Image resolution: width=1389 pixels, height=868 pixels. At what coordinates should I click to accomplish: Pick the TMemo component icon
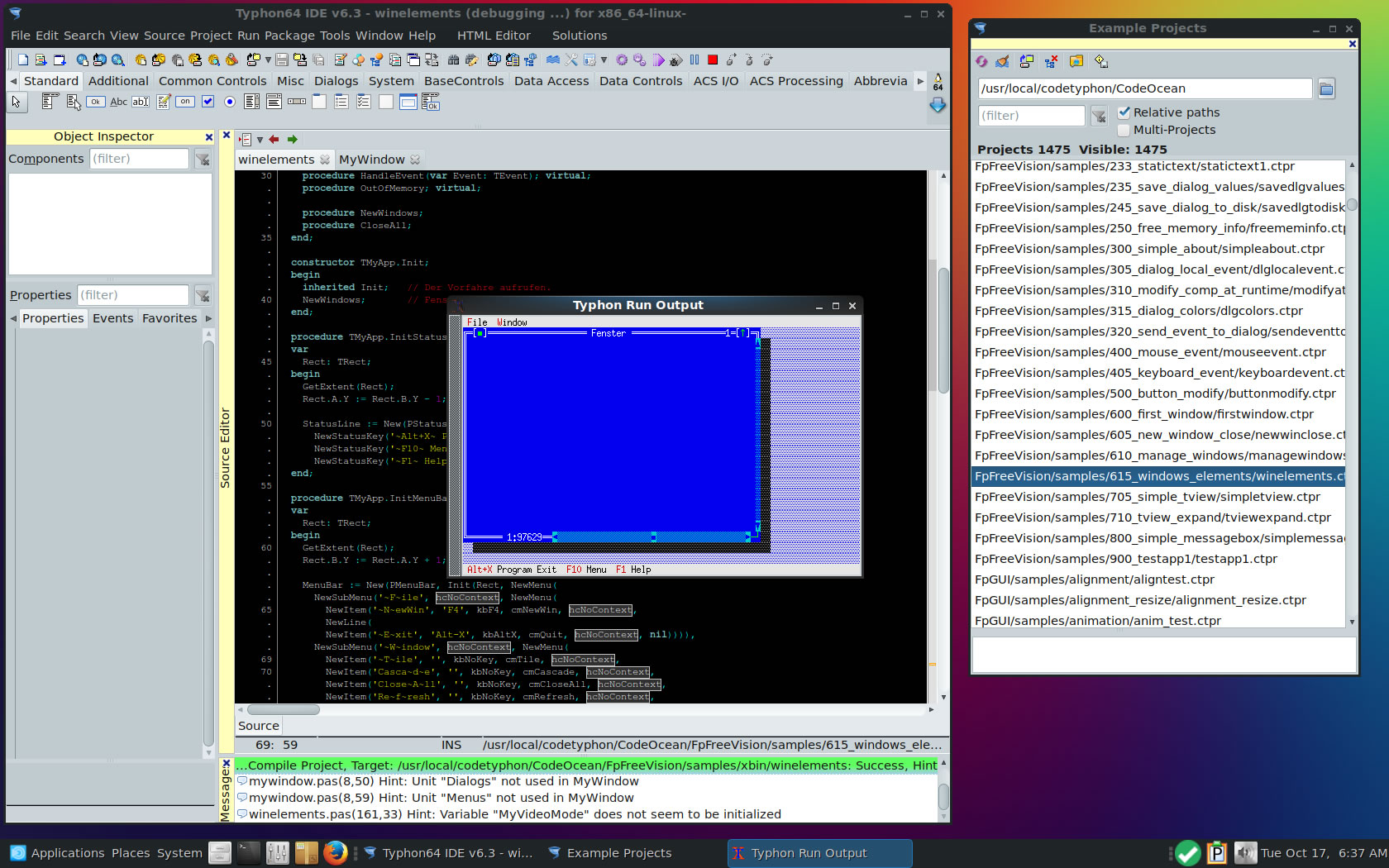point(164,102)
